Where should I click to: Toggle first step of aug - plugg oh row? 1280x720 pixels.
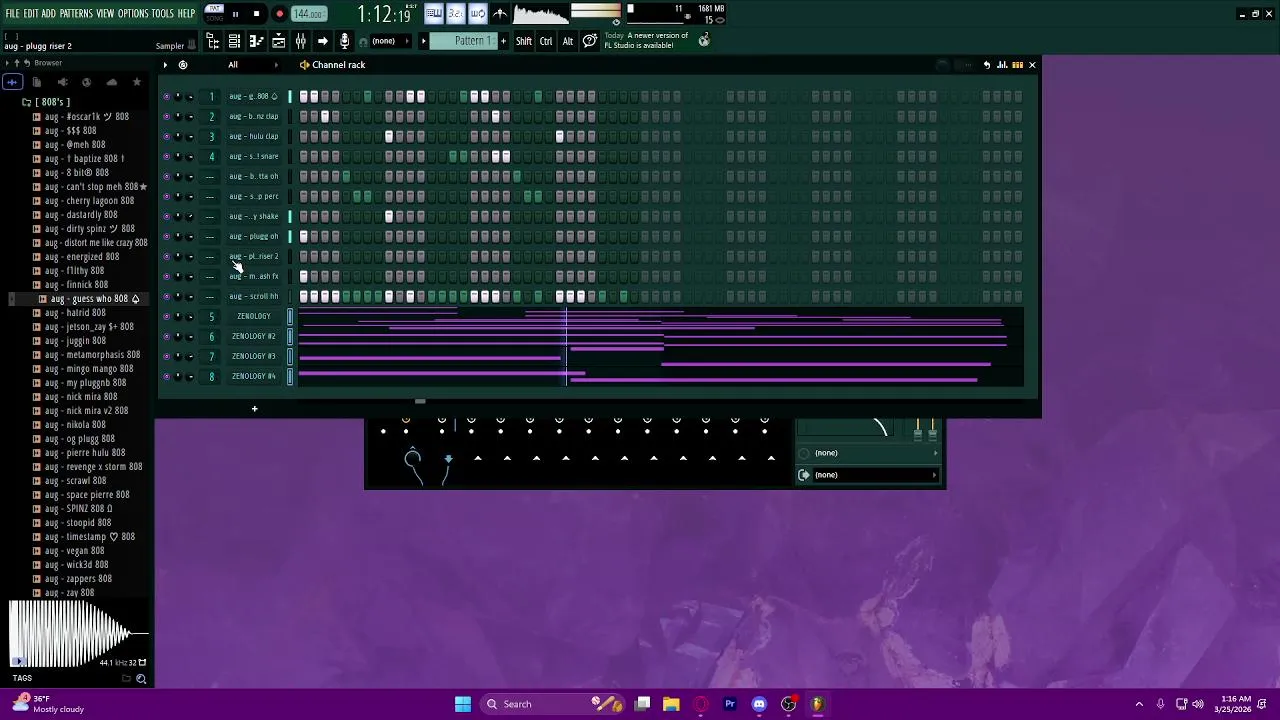pos(304,237)
